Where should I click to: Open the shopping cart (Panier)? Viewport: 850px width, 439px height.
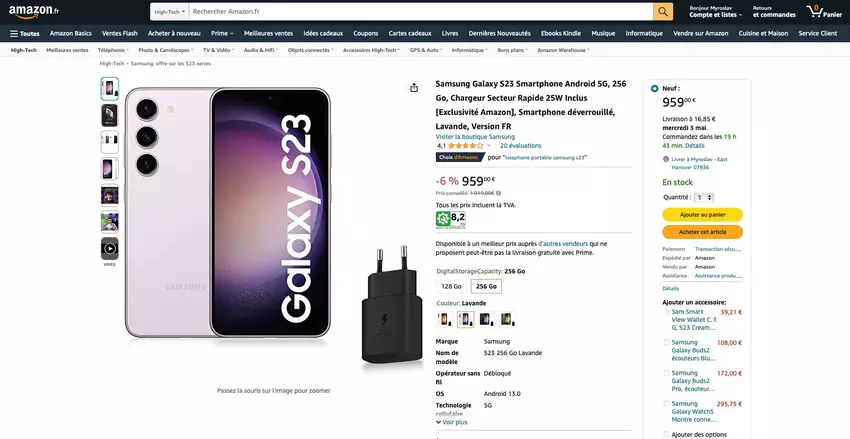[x=825, y=11]
